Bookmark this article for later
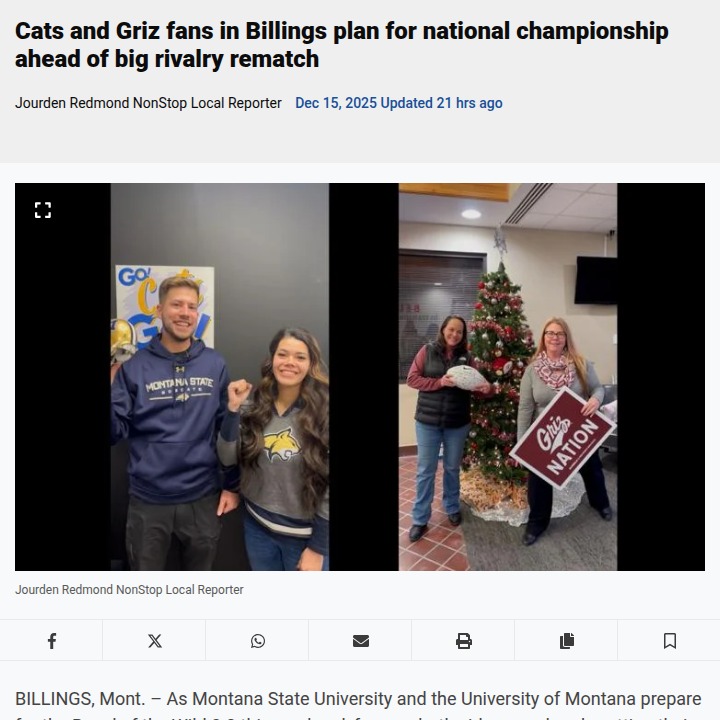 pos(670,641)
